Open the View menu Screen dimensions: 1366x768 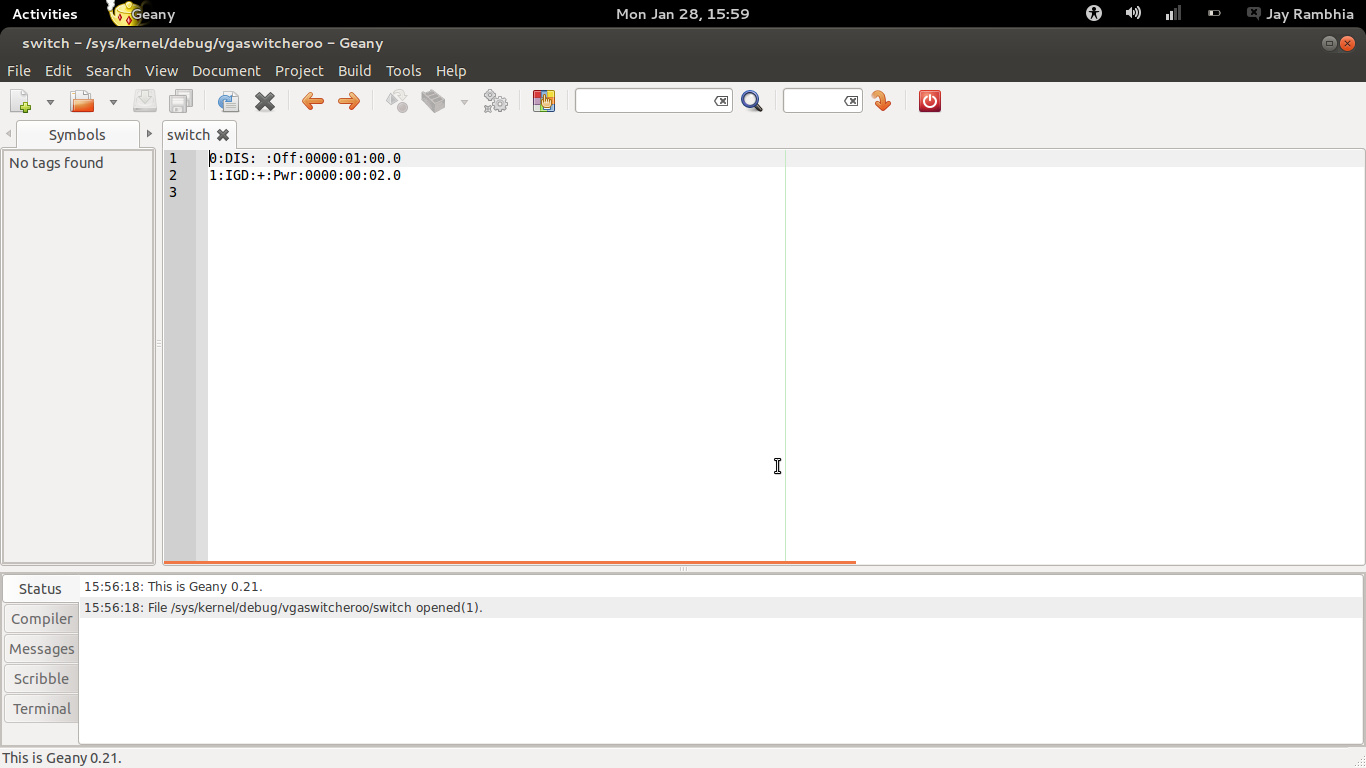pyautogui.click(x=161, y=71)
